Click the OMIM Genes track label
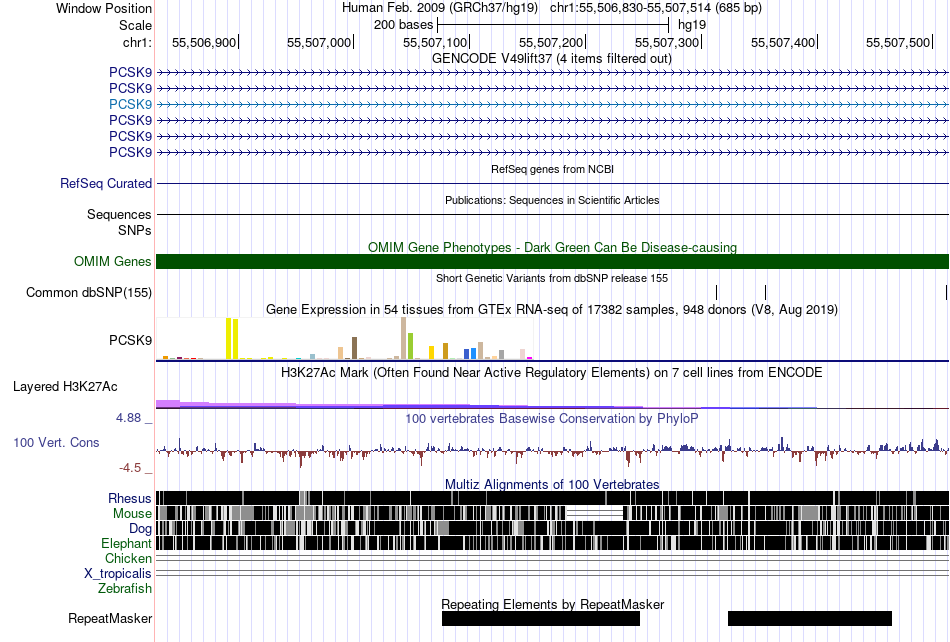 113,261
